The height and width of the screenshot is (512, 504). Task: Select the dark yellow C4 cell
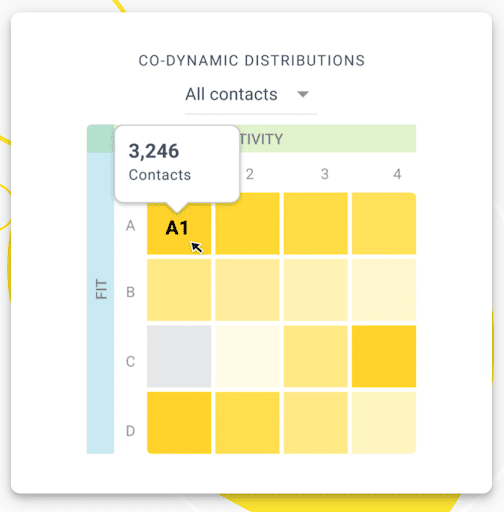click(384, 356)
